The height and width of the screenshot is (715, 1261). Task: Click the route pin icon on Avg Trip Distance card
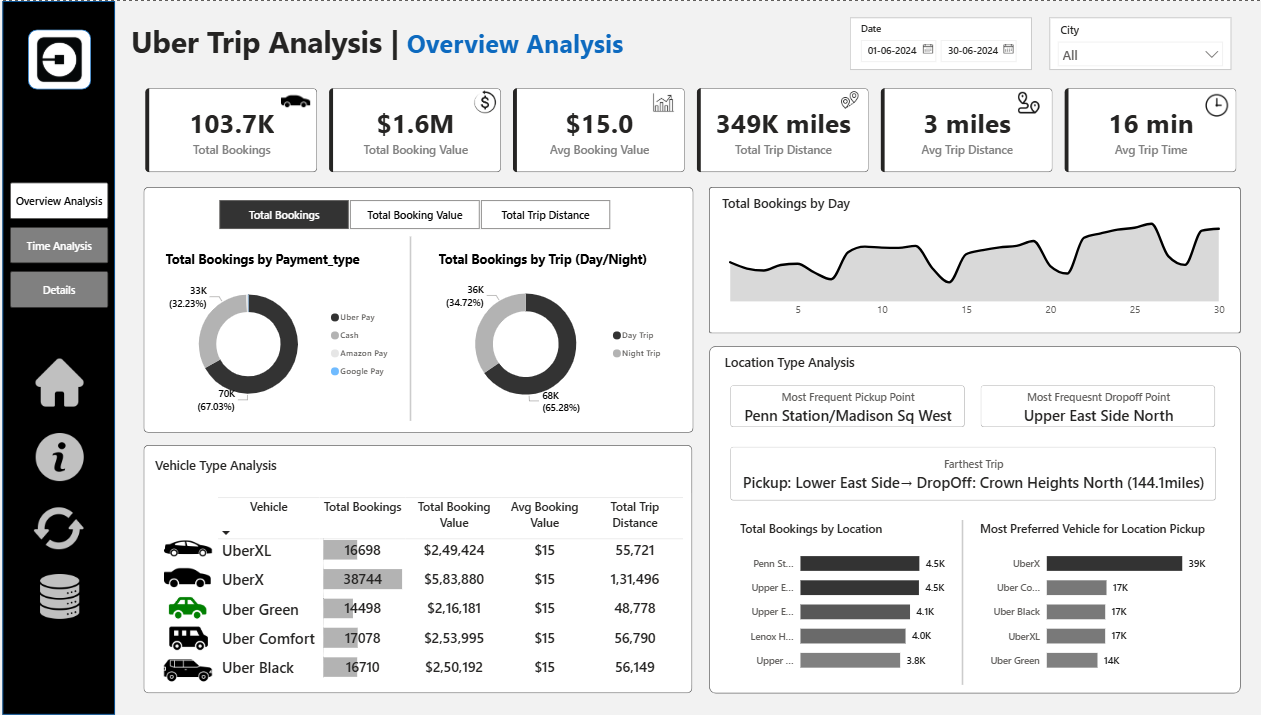(1029, 102)
